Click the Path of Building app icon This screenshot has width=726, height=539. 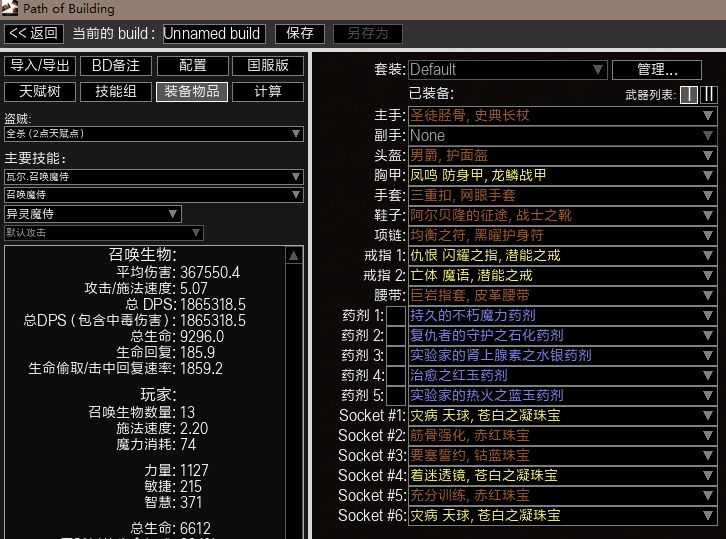[9, 8]
